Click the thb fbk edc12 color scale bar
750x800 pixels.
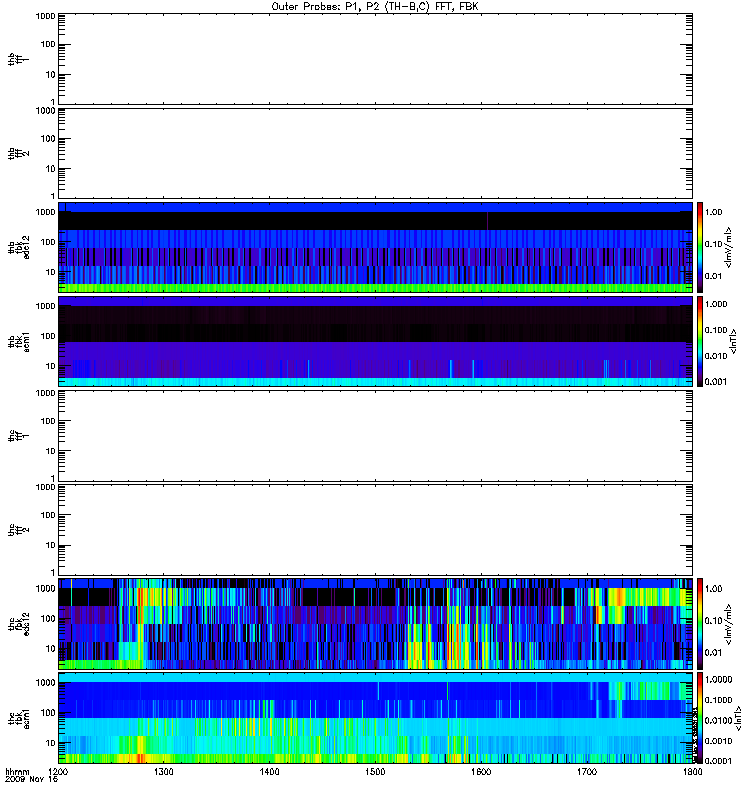pyautogui.click(x=700, y=247)
